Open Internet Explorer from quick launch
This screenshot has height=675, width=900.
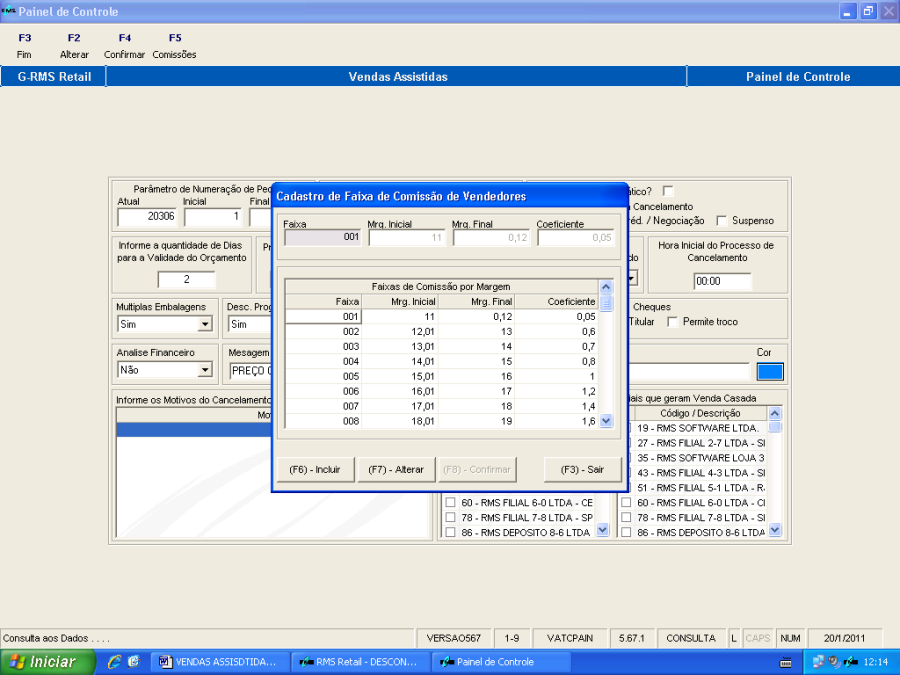115,662
